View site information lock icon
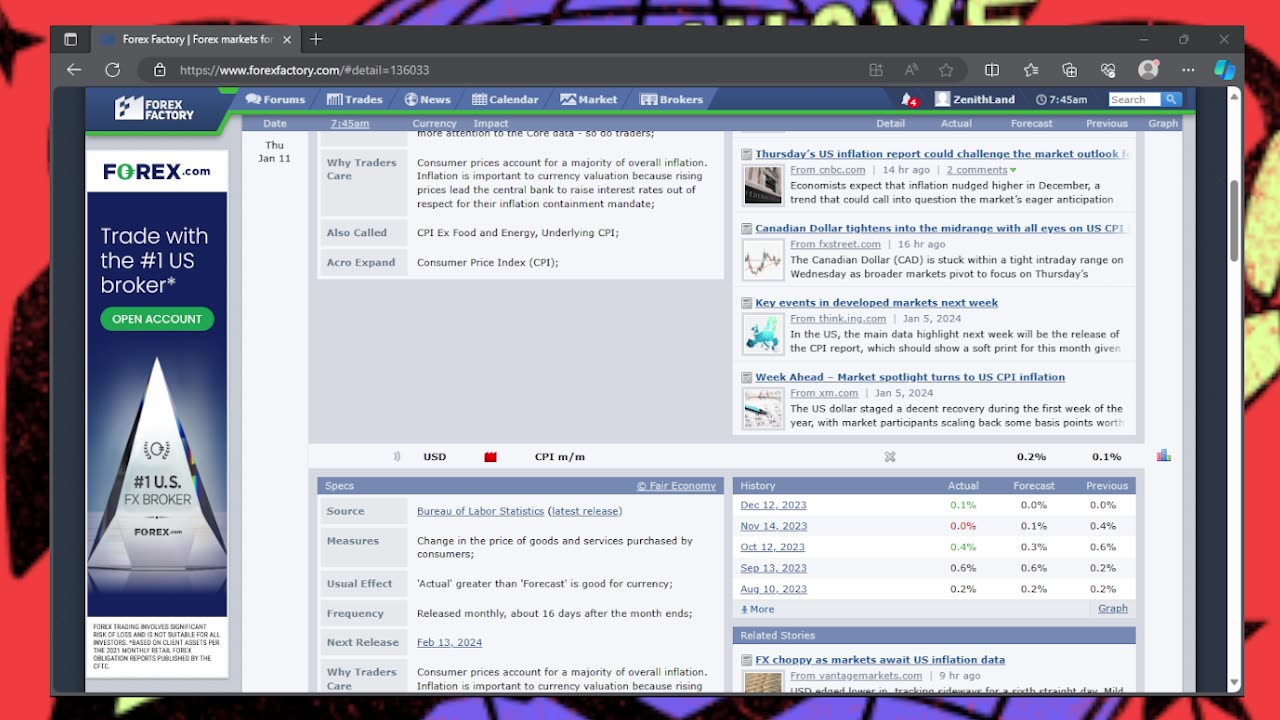This screenshot has height=720, width=1280. tap(159, 70)
